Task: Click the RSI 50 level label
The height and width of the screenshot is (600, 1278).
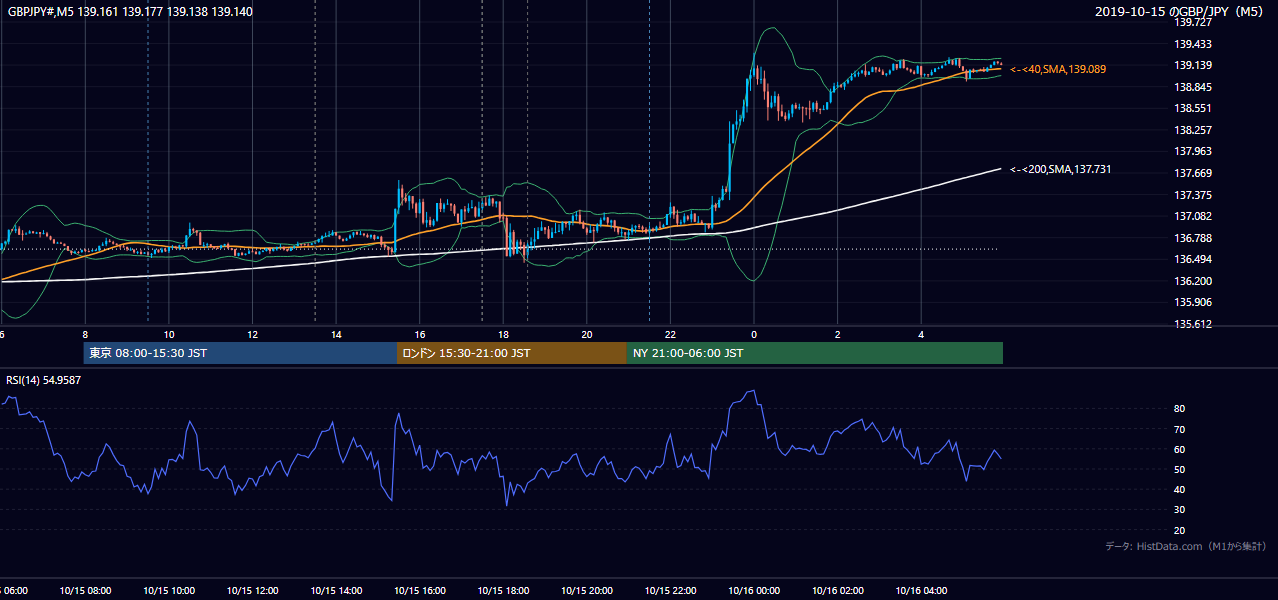Action: pos(1180,469)
